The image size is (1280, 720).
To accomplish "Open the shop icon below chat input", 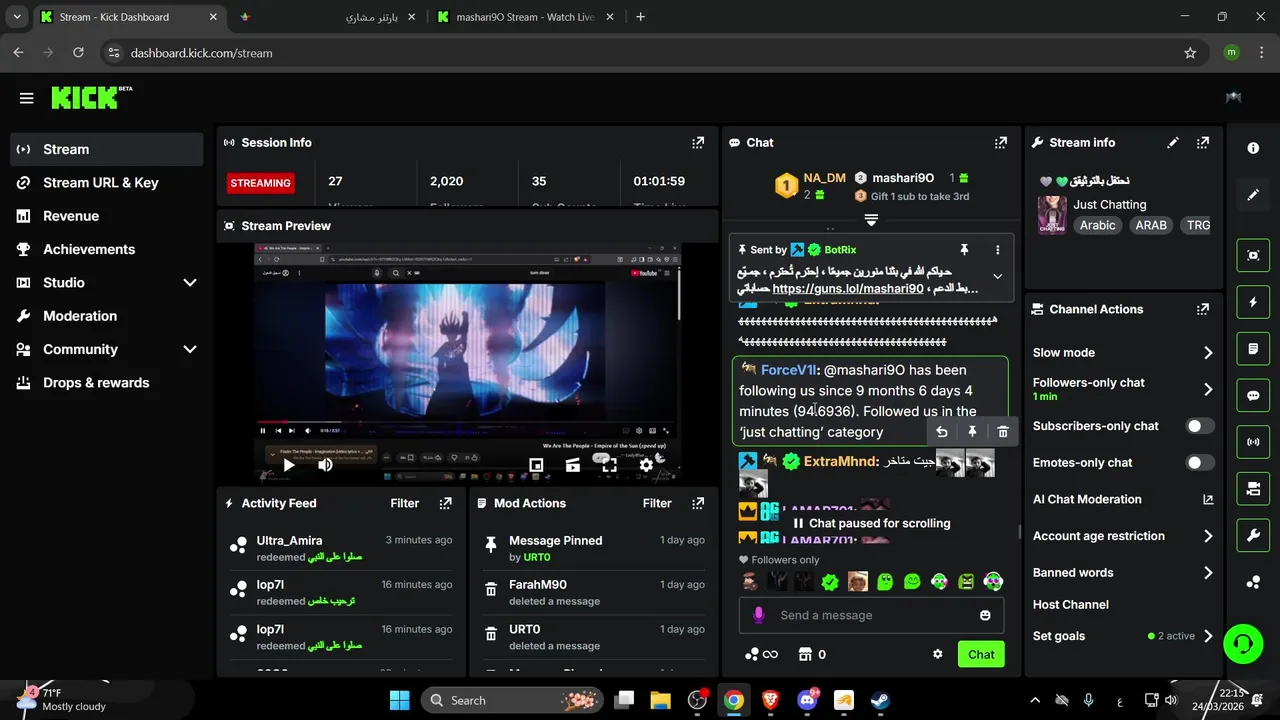I will point(805,654).
